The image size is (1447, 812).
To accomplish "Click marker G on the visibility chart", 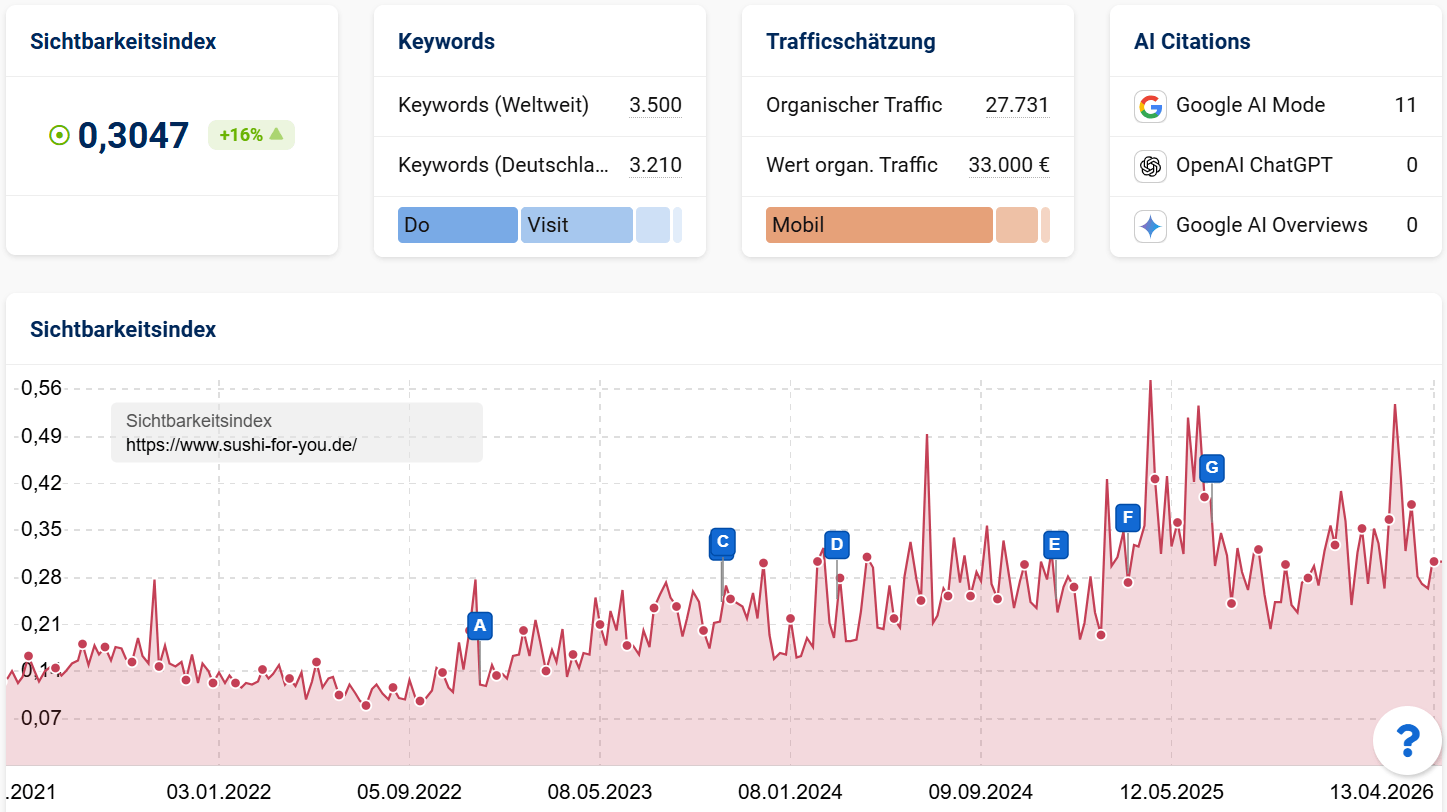I will [1210, 467].
